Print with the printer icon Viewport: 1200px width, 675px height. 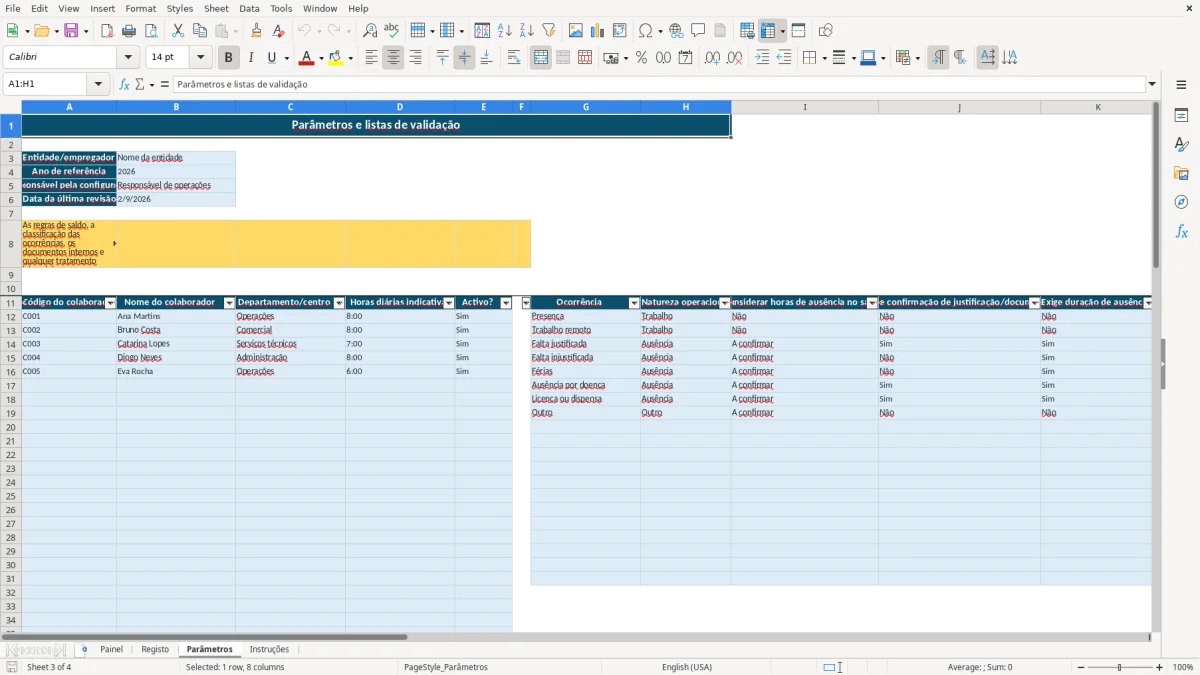pos(129,31)
